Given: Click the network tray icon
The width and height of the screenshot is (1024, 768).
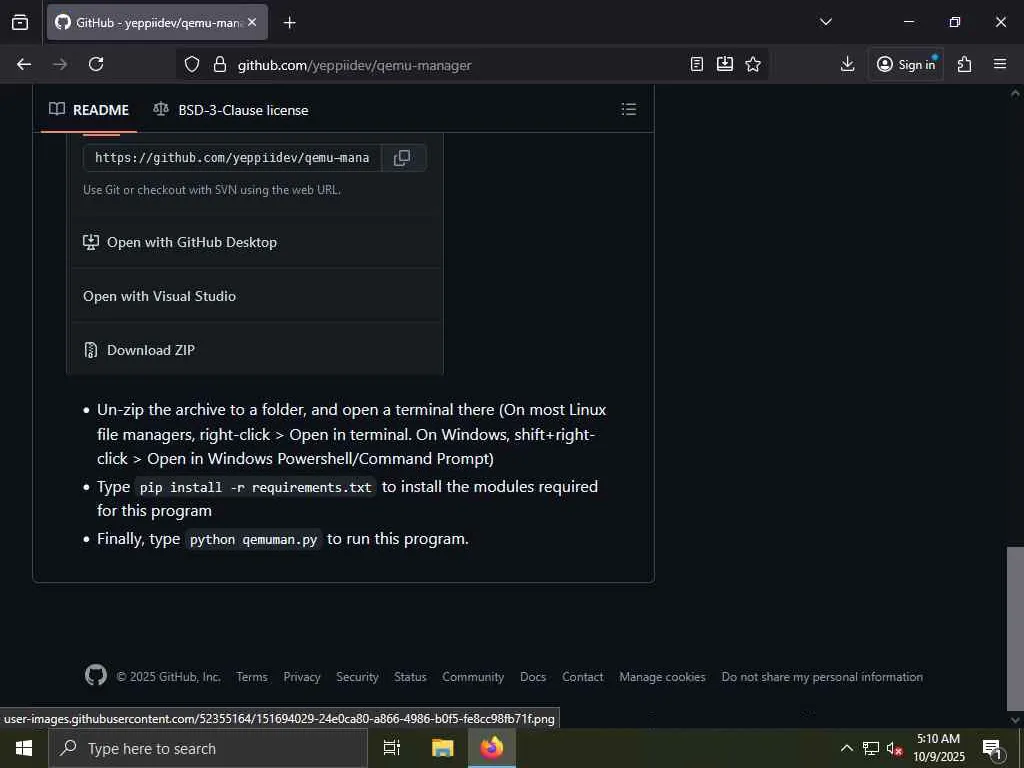Looking at the screenshot, I should pyautogui.click(x=871, y=748).
